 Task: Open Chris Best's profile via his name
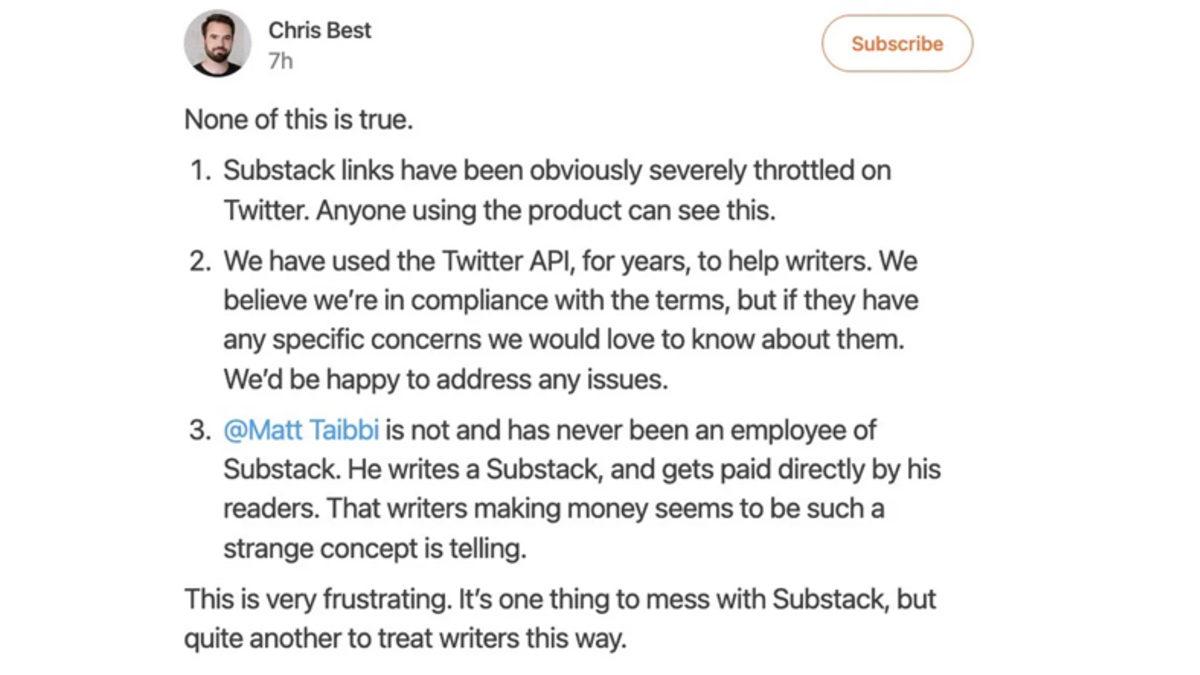319,30
